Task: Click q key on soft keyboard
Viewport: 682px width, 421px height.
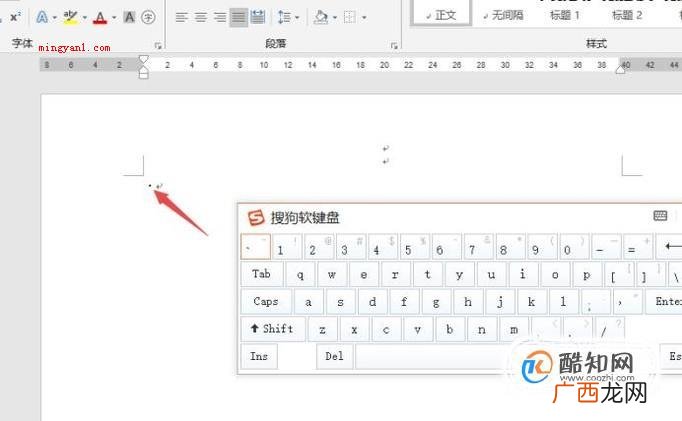Action: [x=300, y=274]
